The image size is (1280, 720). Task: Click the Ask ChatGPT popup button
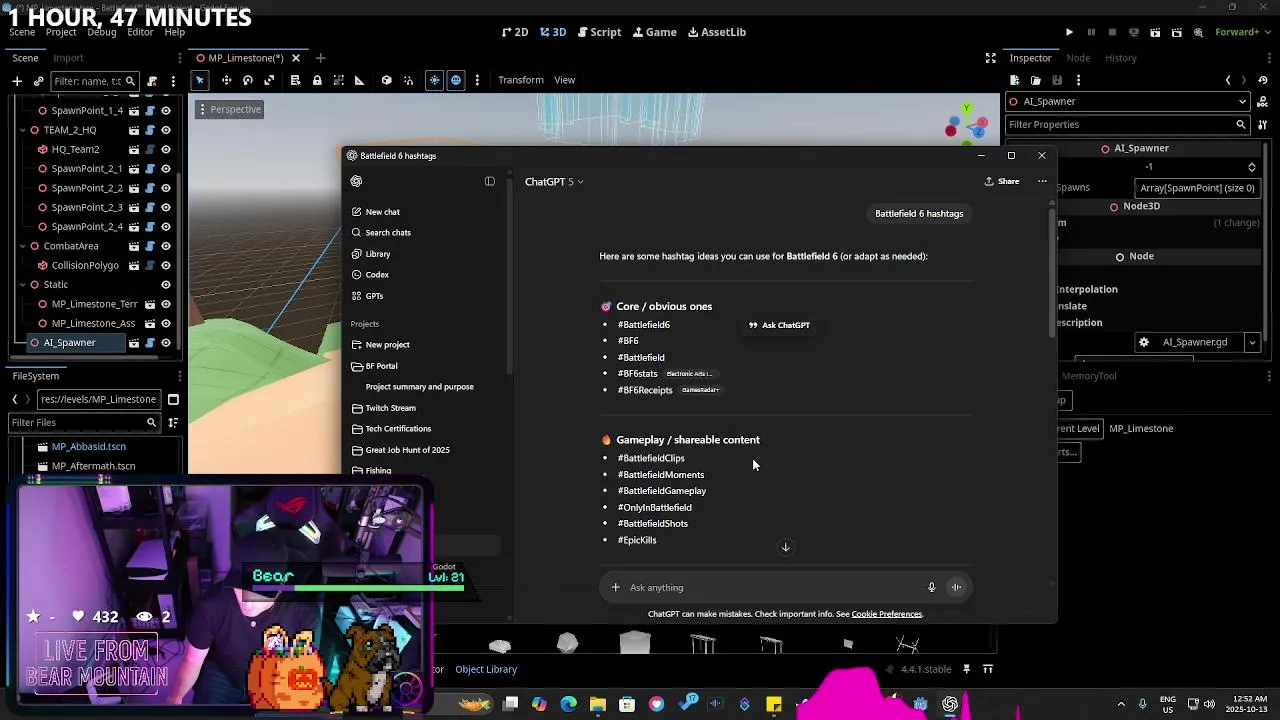[780, 325]
